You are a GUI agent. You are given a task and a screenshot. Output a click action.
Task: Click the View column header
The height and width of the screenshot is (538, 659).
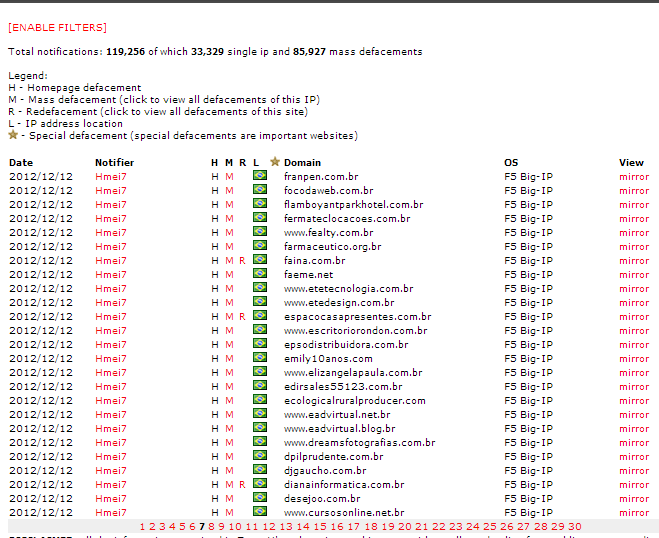(631, 163)
